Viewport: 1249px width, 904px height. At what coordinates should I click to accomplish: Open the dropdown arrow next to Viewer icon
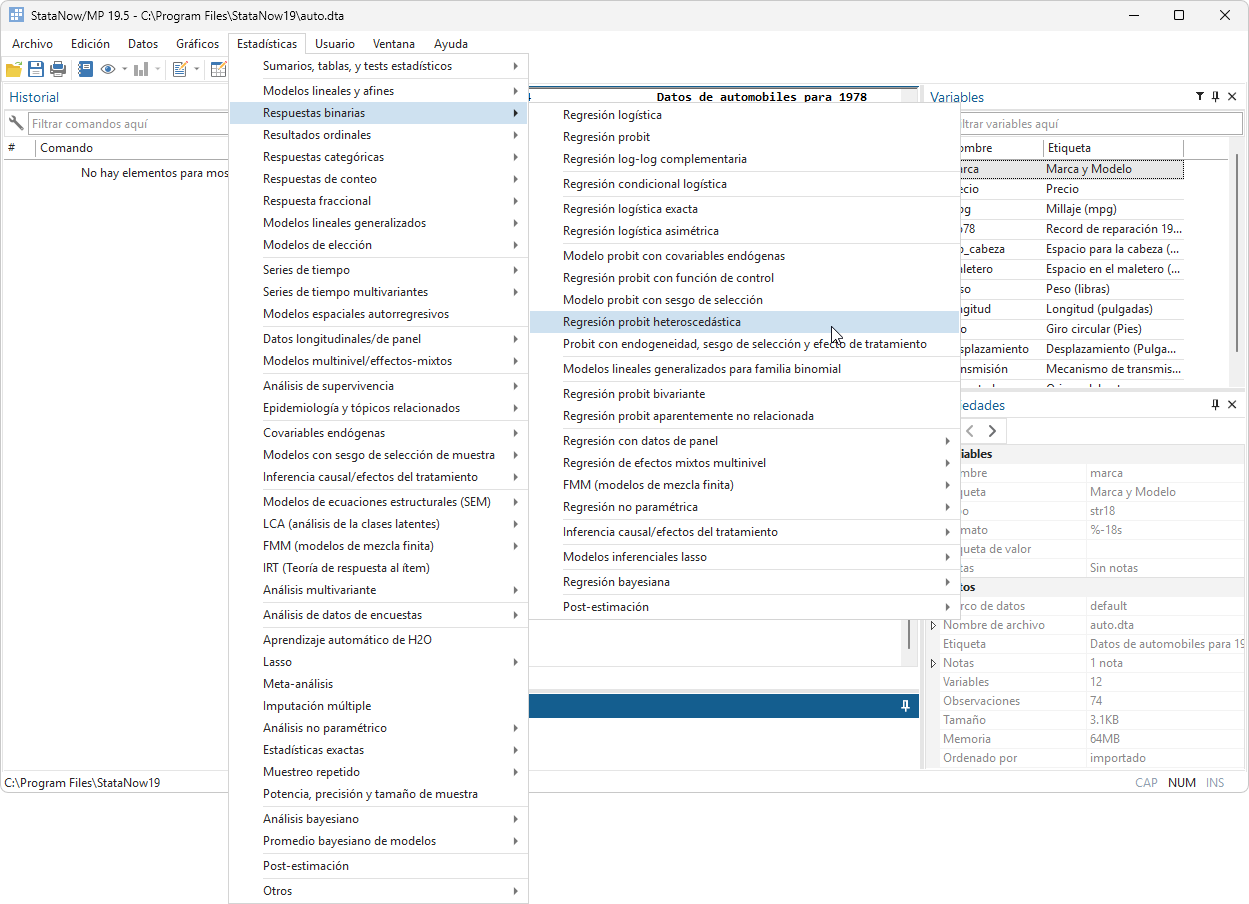click(124, 69)
